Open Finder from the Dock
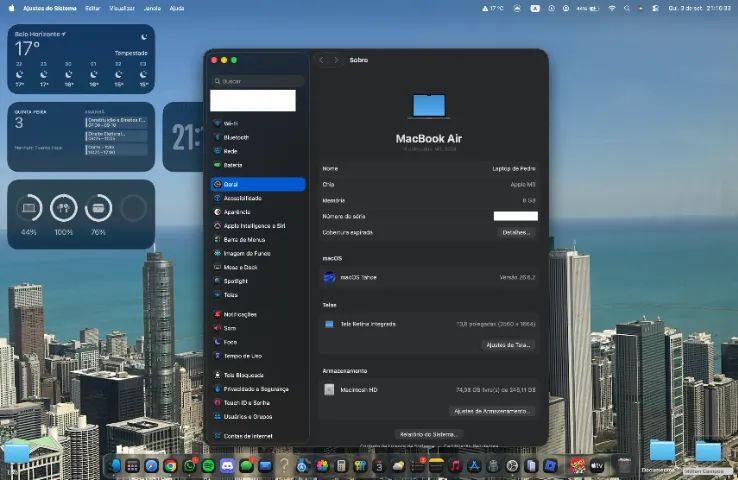The height and width of the screenshot is (480, 738). [114, 466]
